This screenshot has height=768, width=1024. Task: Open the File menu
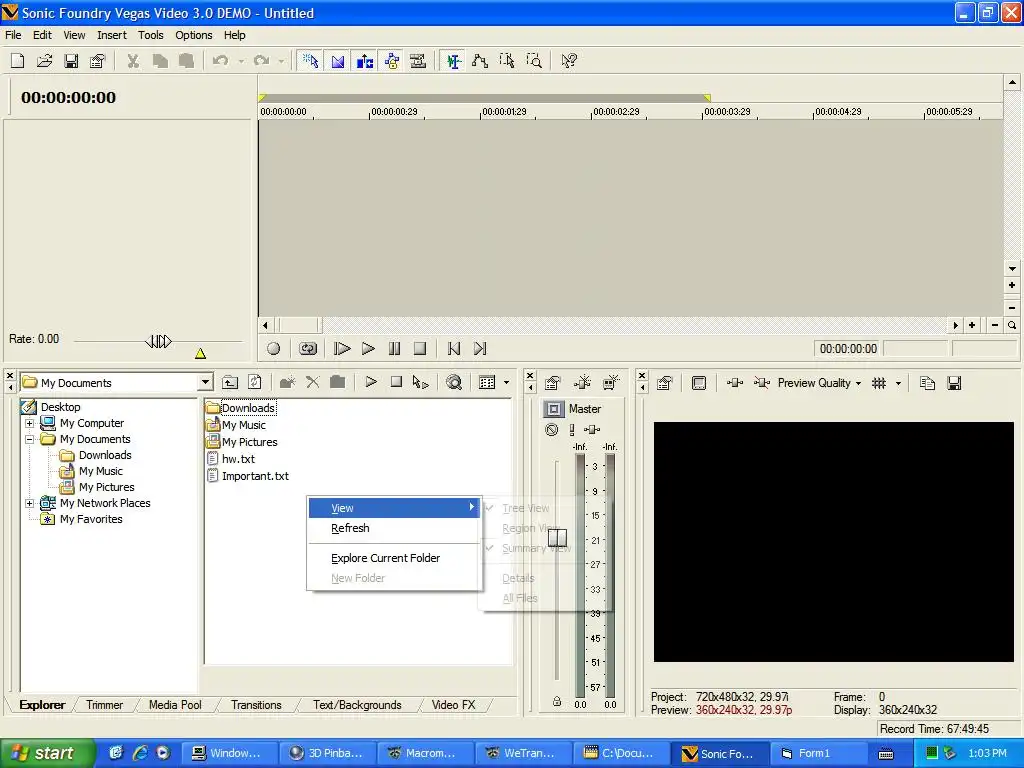[13, 35]
